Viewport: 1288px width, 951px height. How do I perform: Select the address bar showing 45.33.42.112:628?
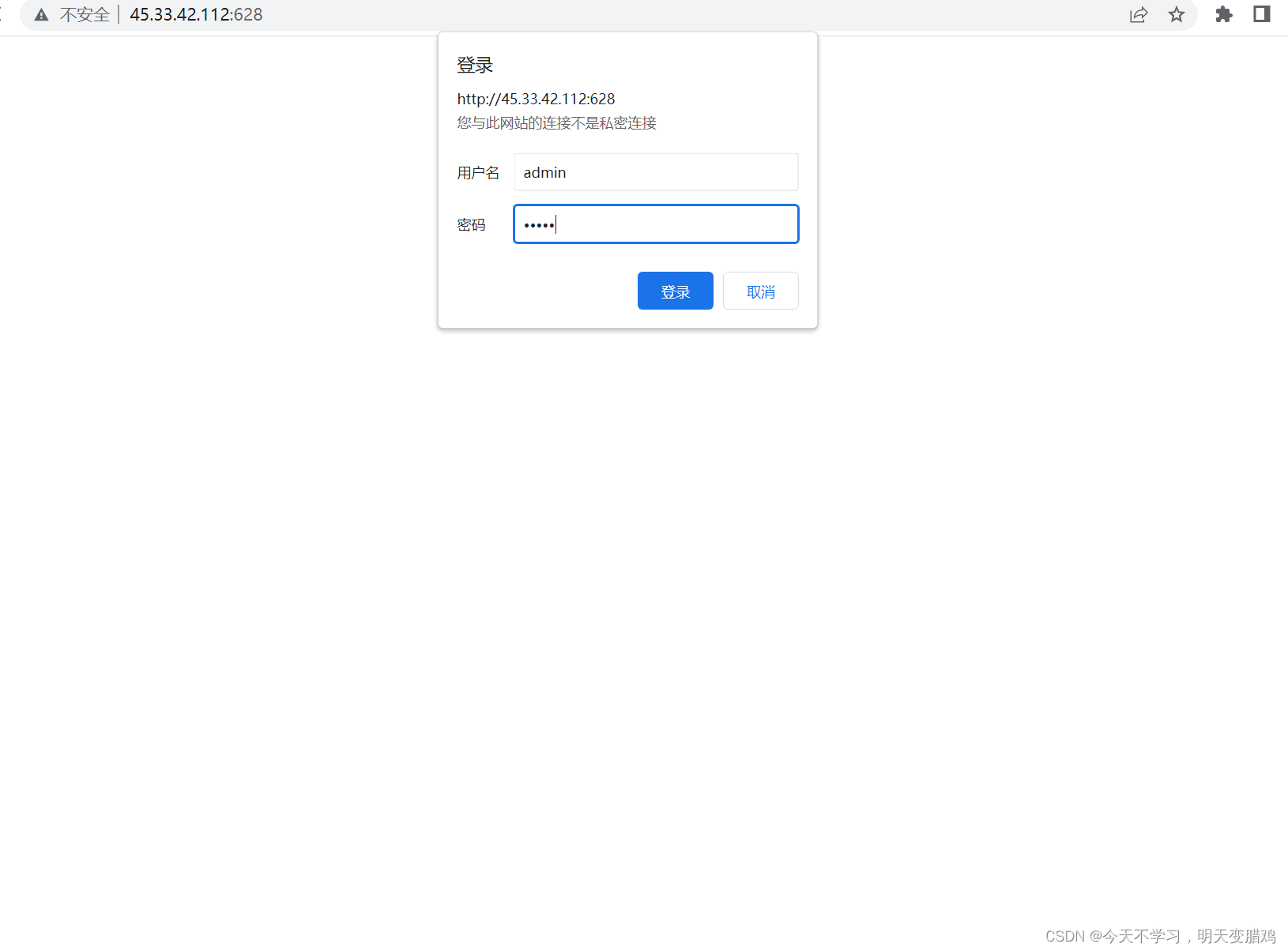(x=195, y=14)
